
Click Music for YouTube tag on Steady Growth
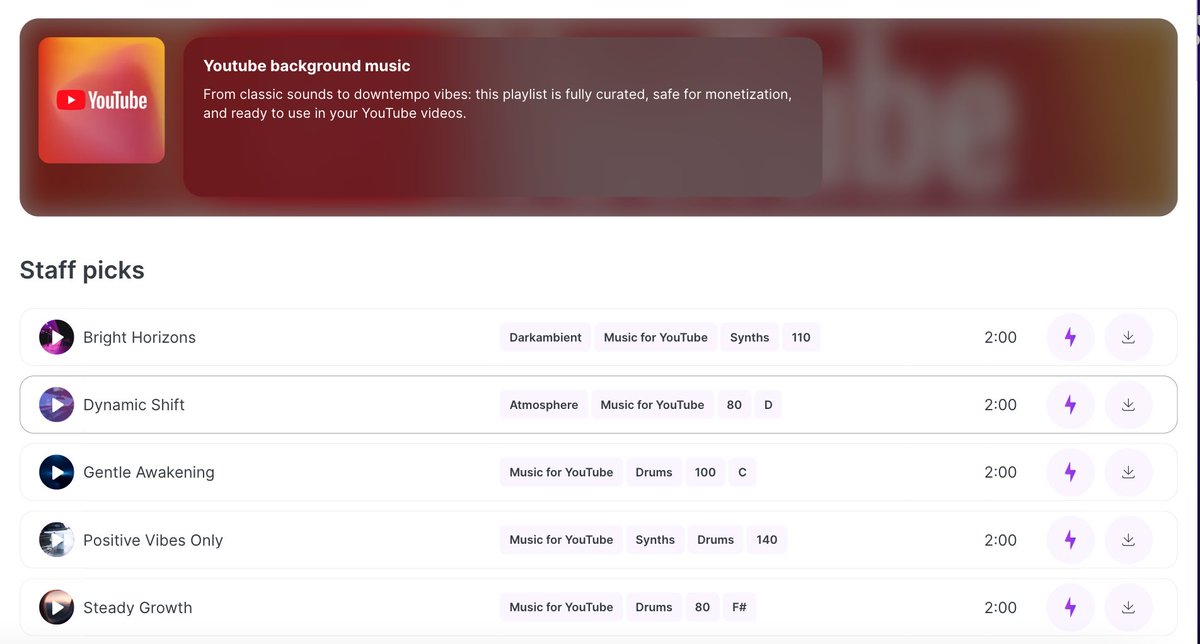point(561,607)
